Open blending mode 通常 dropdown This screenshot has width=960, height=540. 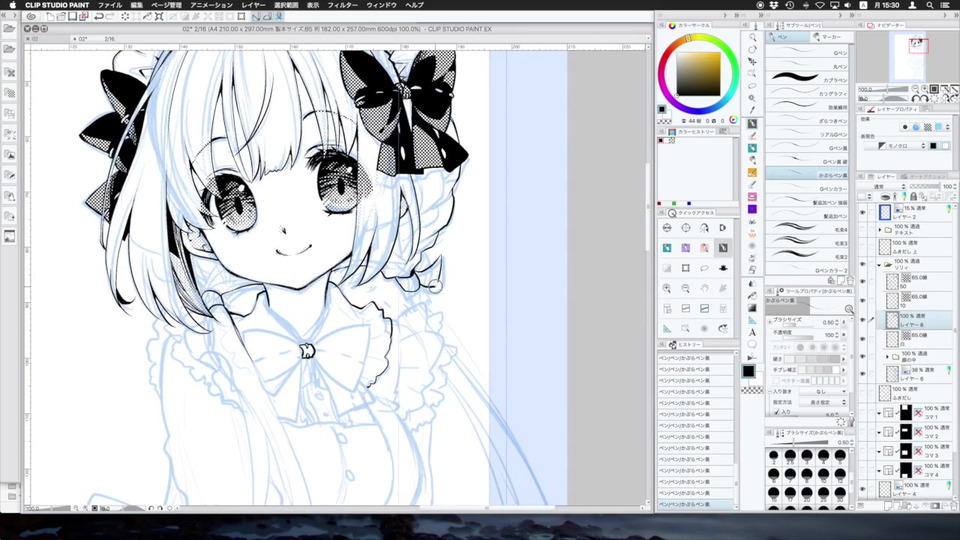[x=883, y=186]
